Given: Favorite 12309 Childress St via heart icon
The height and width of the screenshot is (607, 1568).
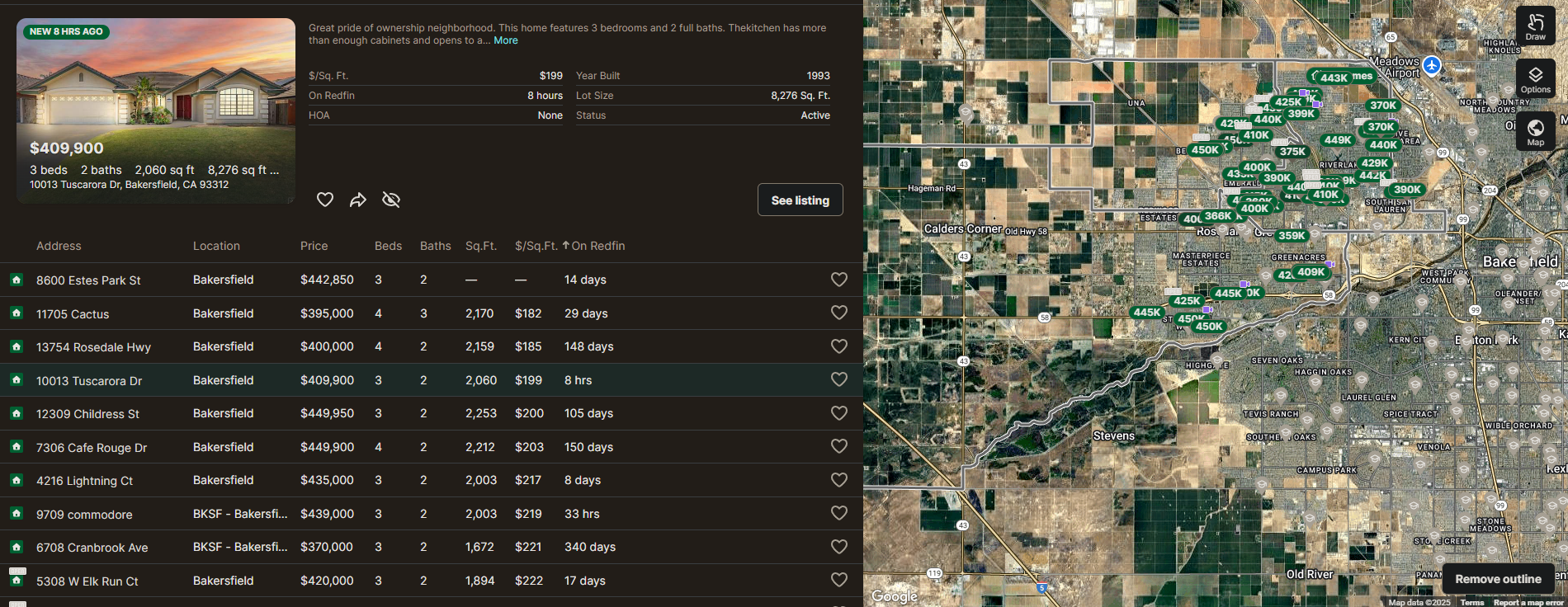Looking at the screenshot, I should click(x=839, y=413).
